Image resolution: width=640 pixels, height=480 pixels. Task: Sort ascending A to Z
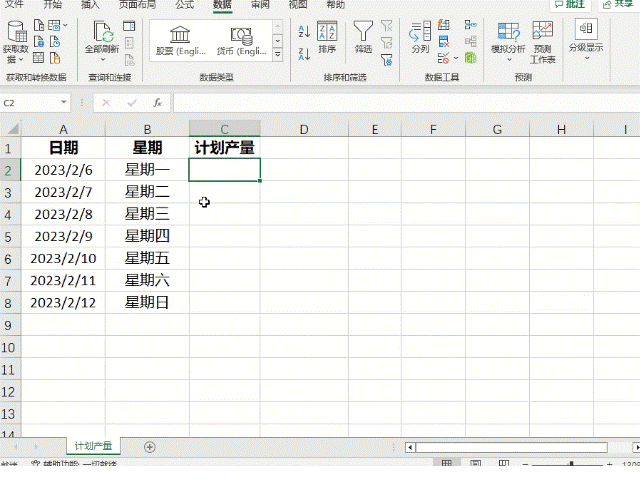304,31
